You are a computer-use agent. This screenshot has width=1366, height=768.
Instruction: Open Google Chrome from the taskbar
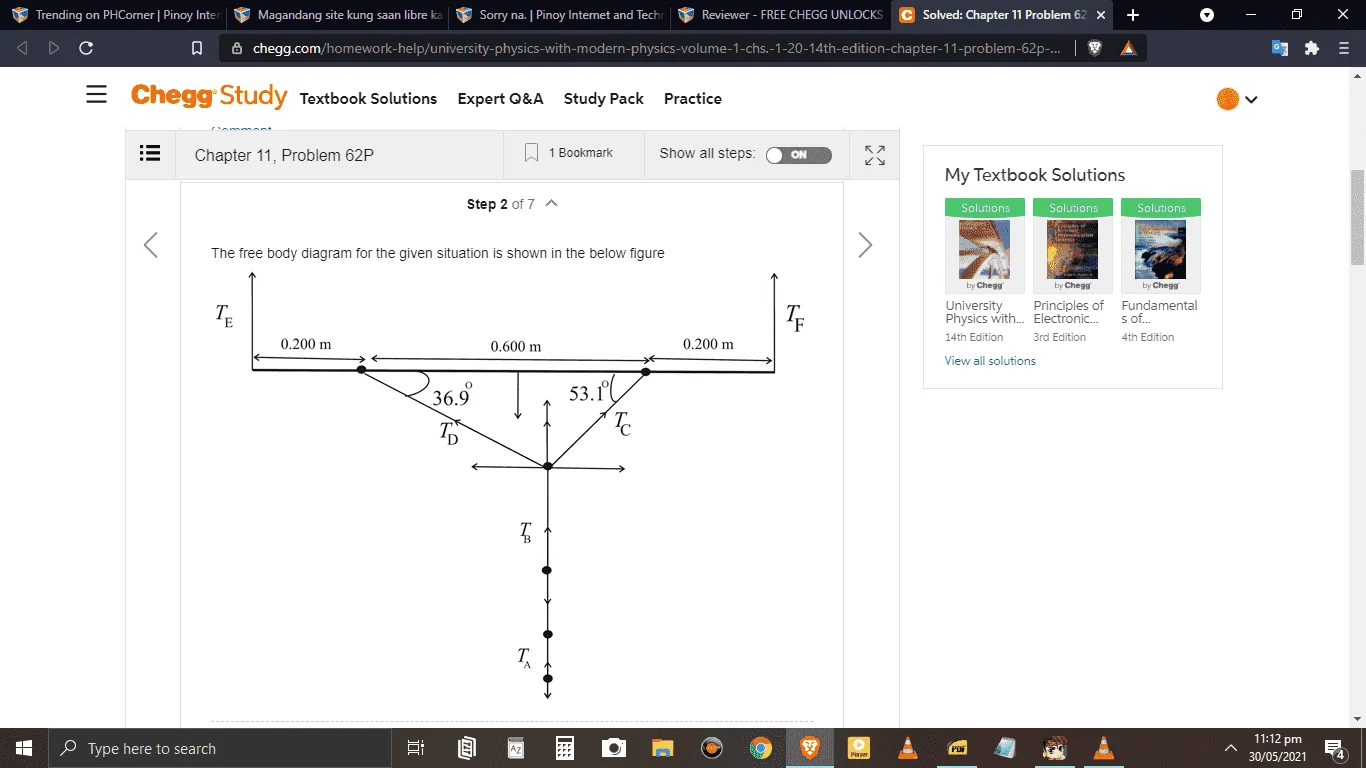click(x=760, y=748)
